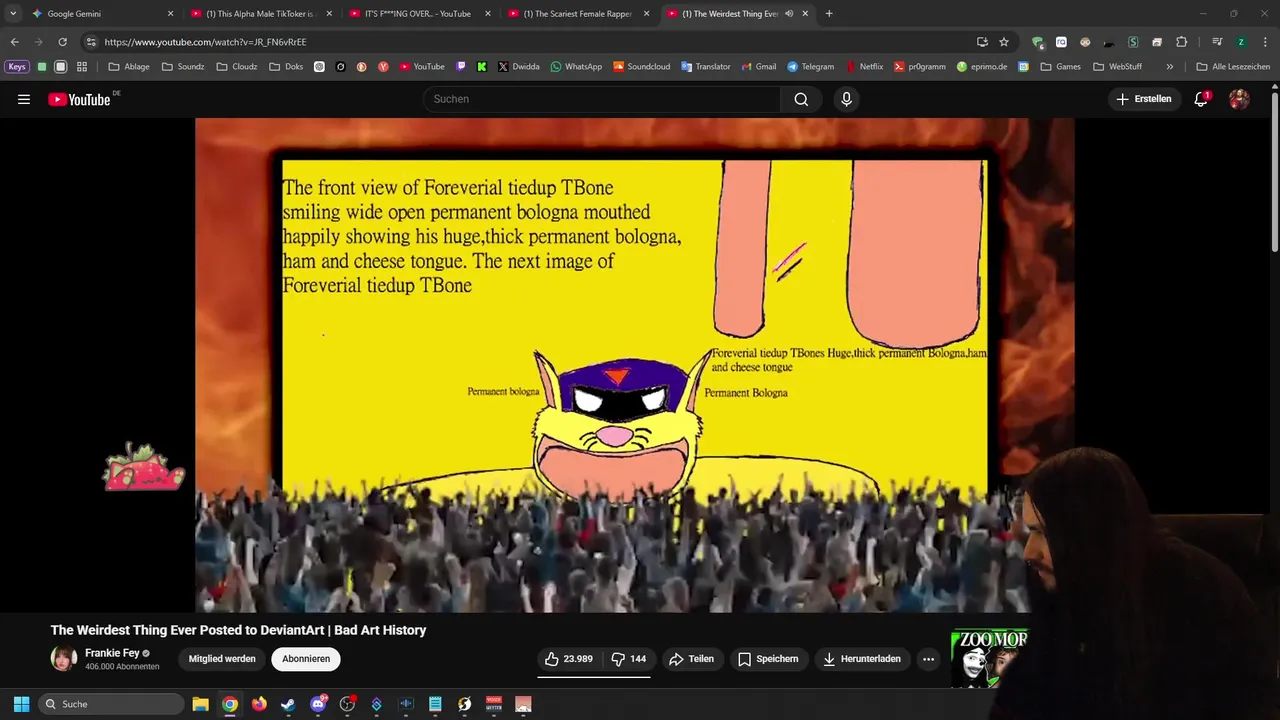Open YouTube notifications bell

click(x=1201, y=99)
